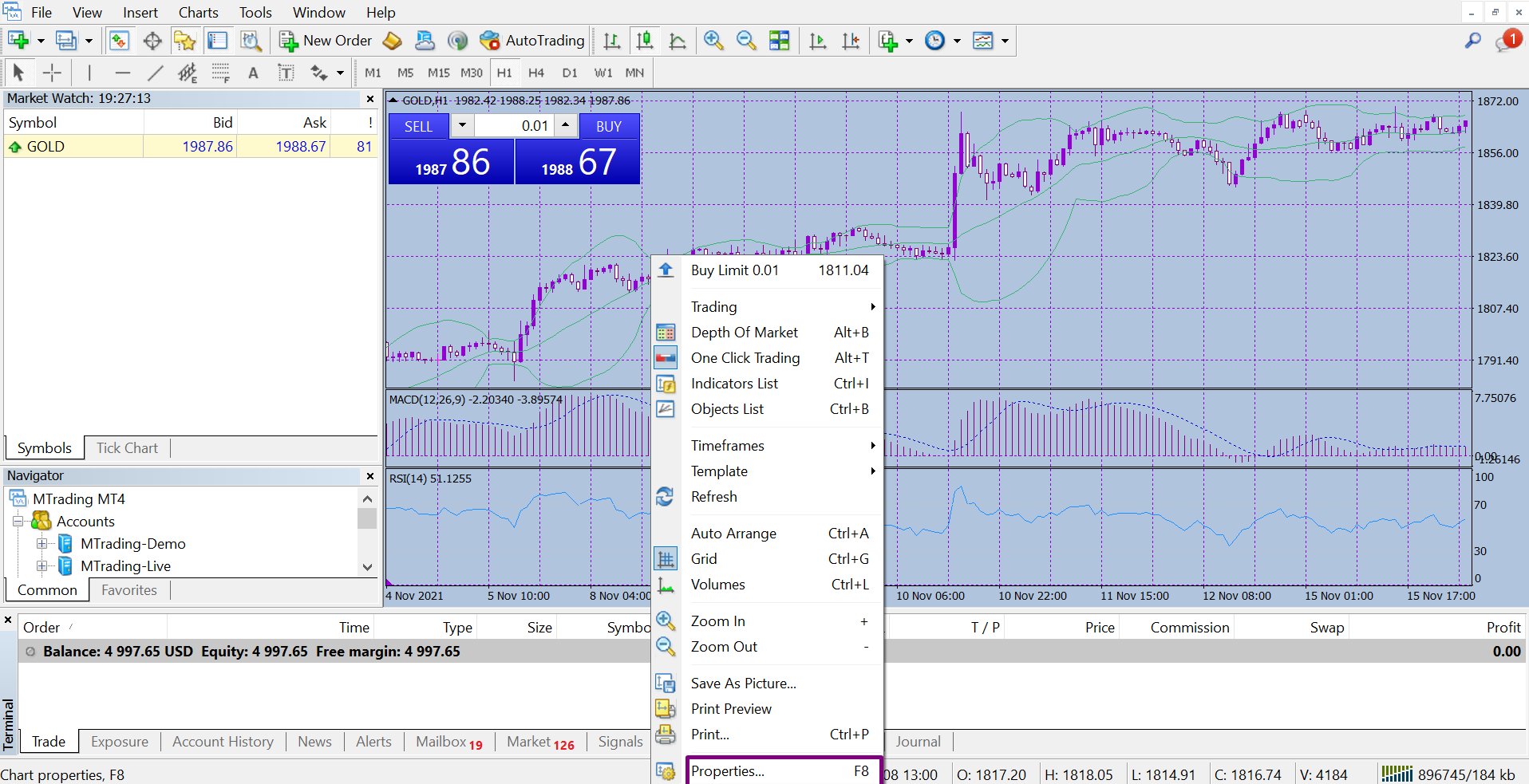Click the BUY one-click button

(609, 126)
